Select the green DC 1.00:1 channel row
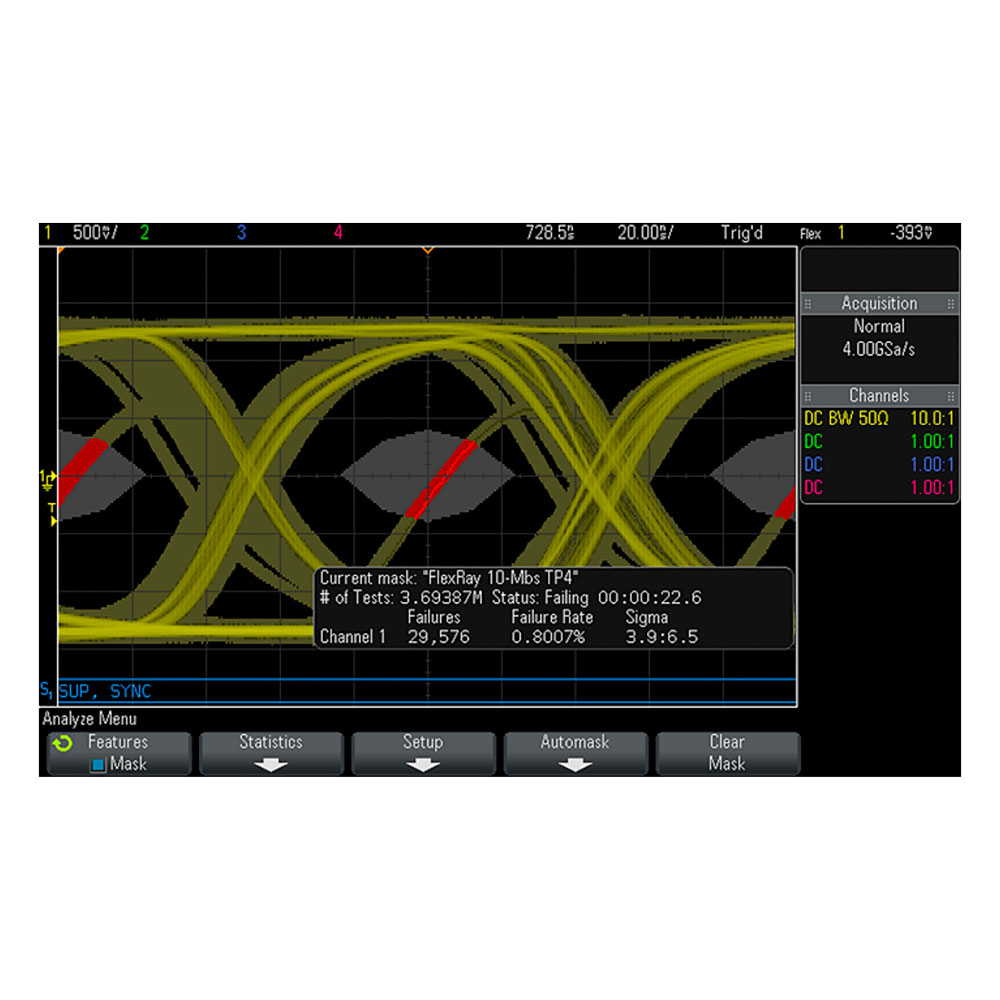This screenshot has width=1000, height=1000. pyautogui.click(x=879, y=441)
